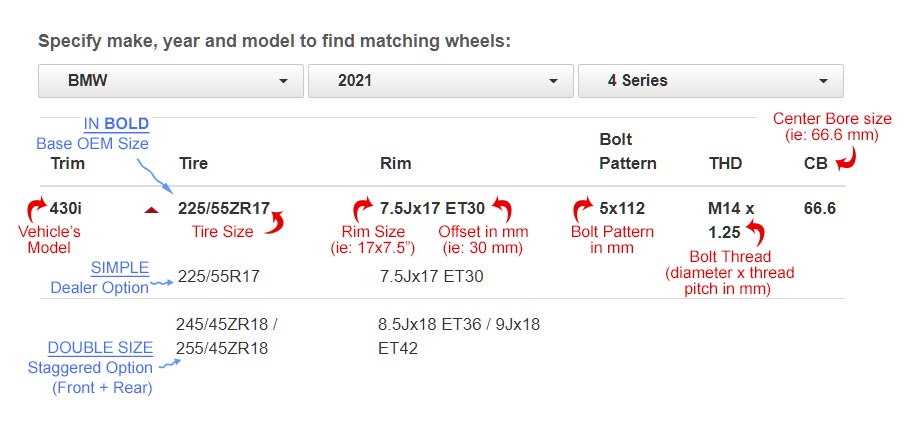Click the DOUBLE SIZE link
The image size is (909, 426).
coord(100,348)
